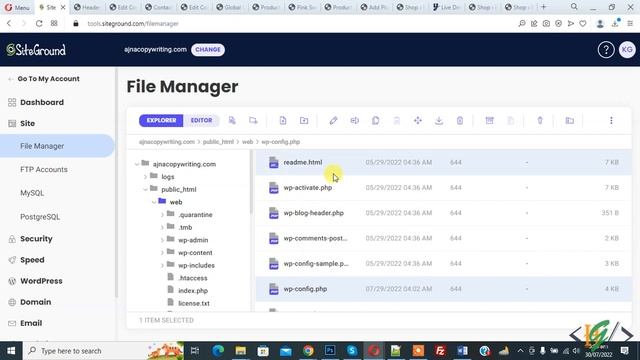
Task: Open the three-dot more options menu
Action: [x=611, y=120]
